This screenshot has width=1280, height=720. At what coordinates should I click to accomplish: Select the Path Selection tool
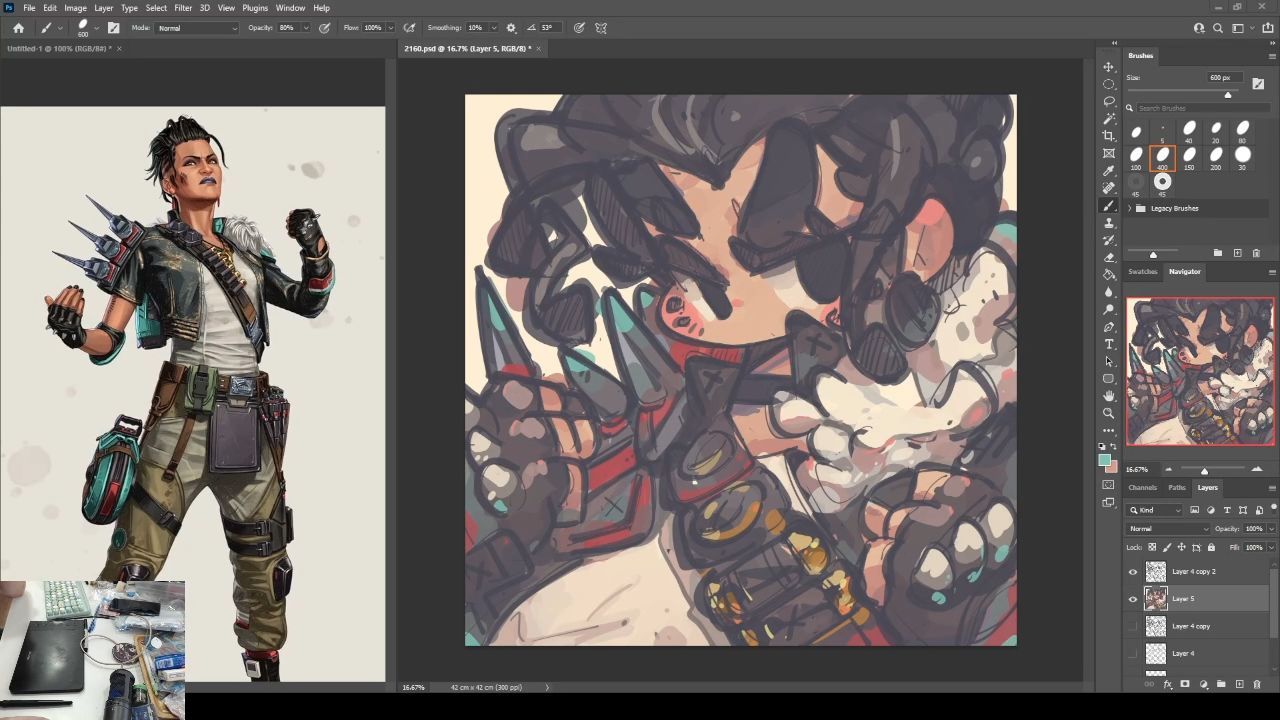pyautogui.click(x=1109, y=361)
